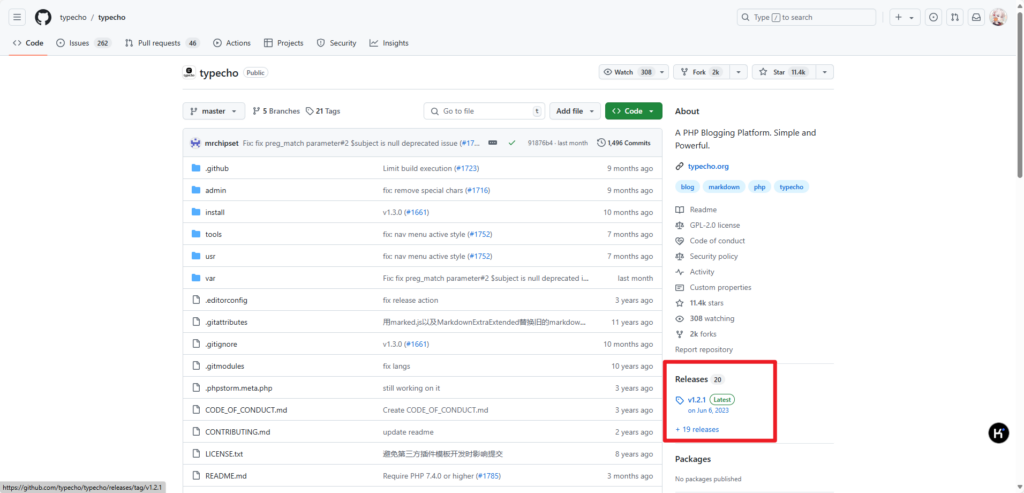1024x493 pixels.
Task: Click the blog topic tag
Action: [687, 187]
